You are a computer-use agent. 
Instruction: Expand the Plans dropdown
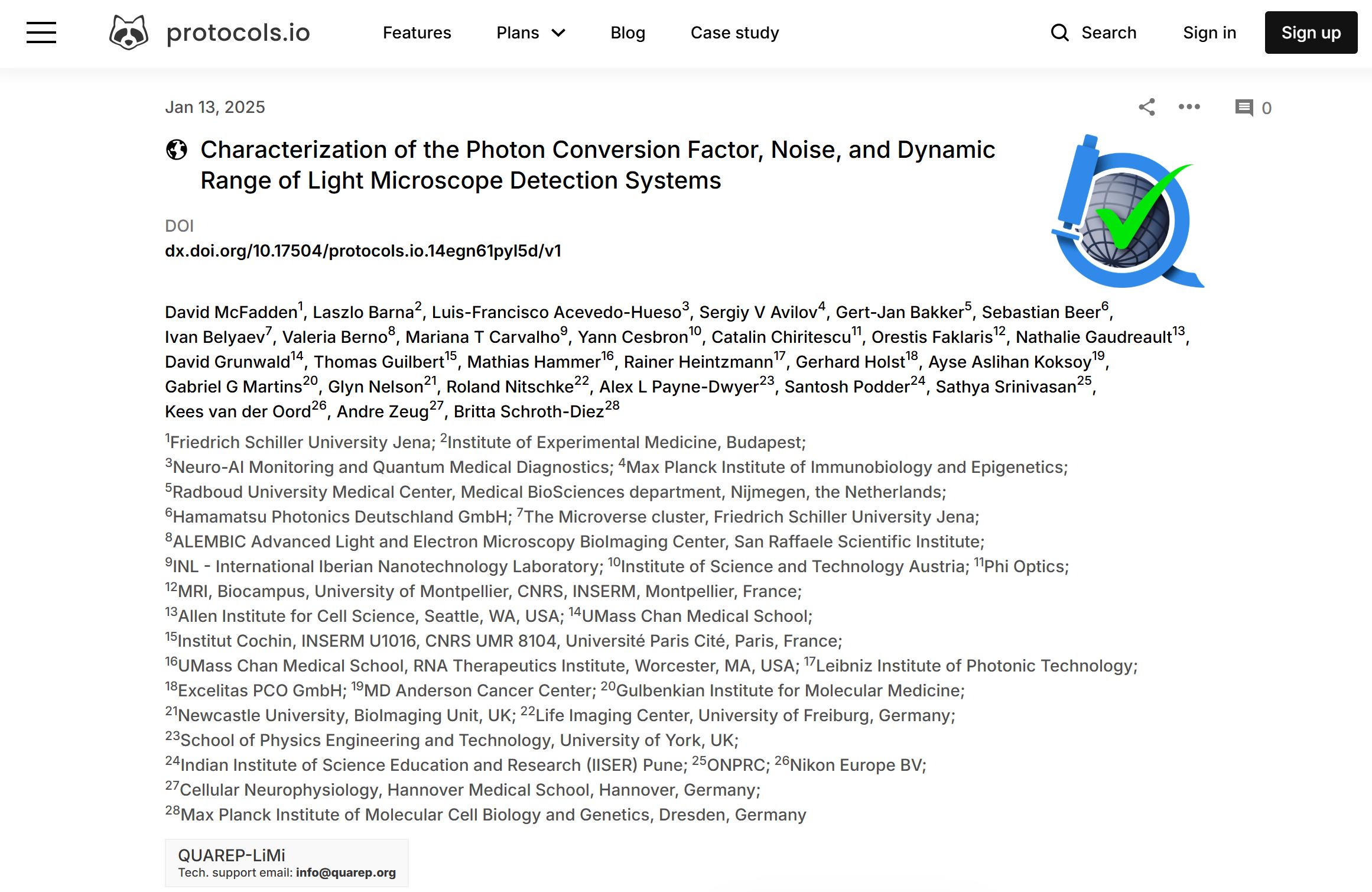pos(530,33)
